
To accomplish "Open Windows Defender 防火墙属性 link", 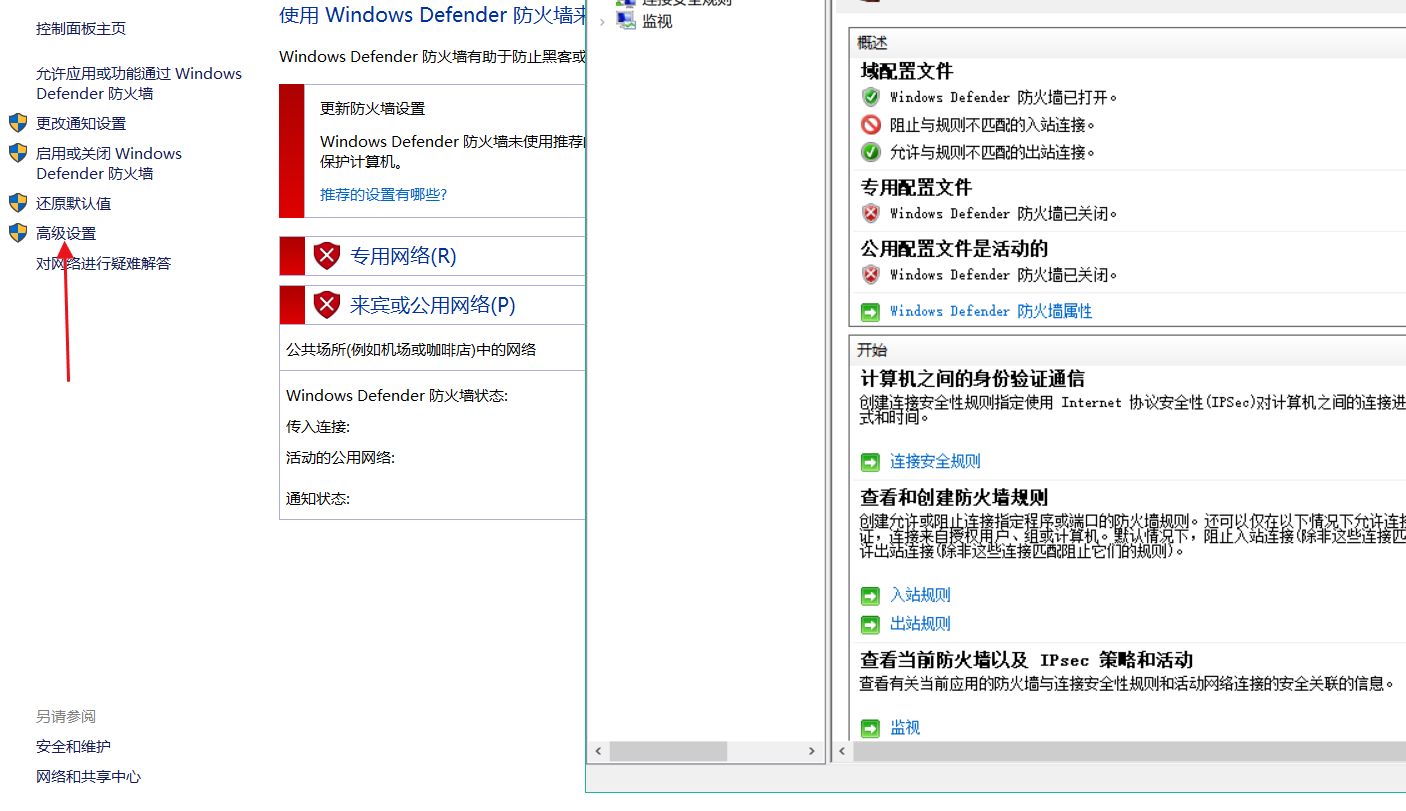I will point(991,311).
